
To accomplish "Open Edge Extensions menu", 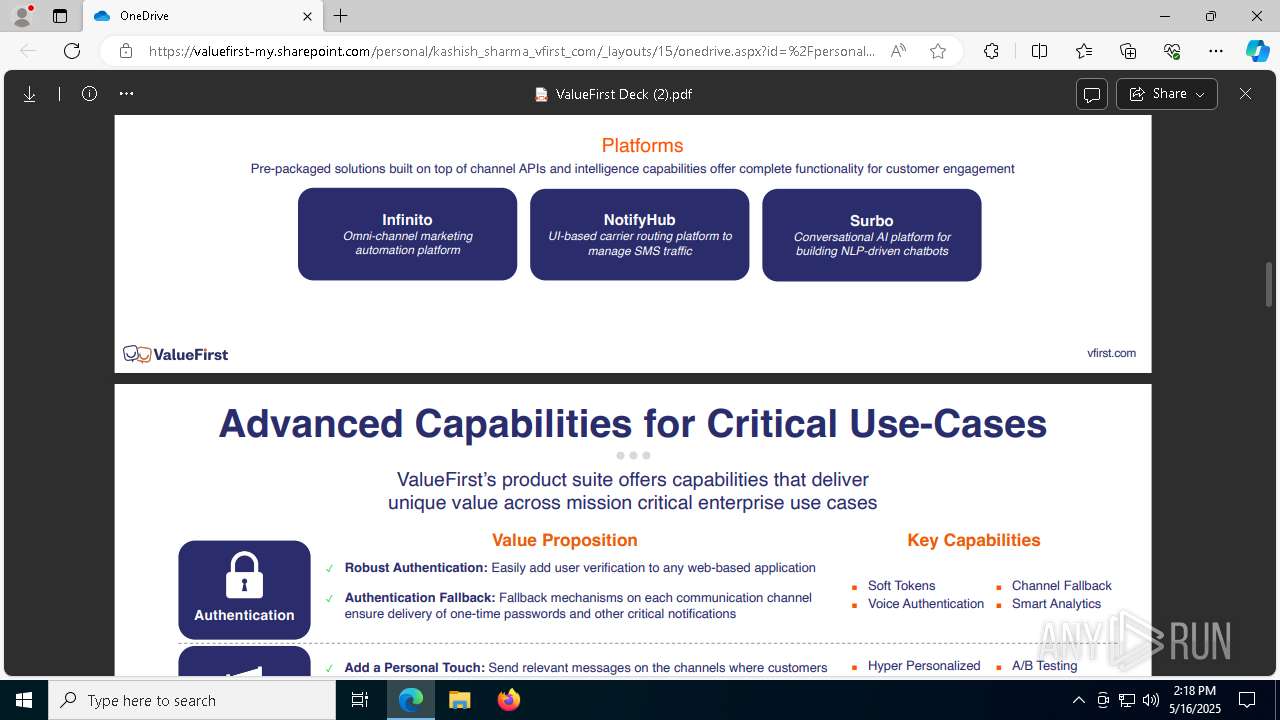I will pos(991,51).
